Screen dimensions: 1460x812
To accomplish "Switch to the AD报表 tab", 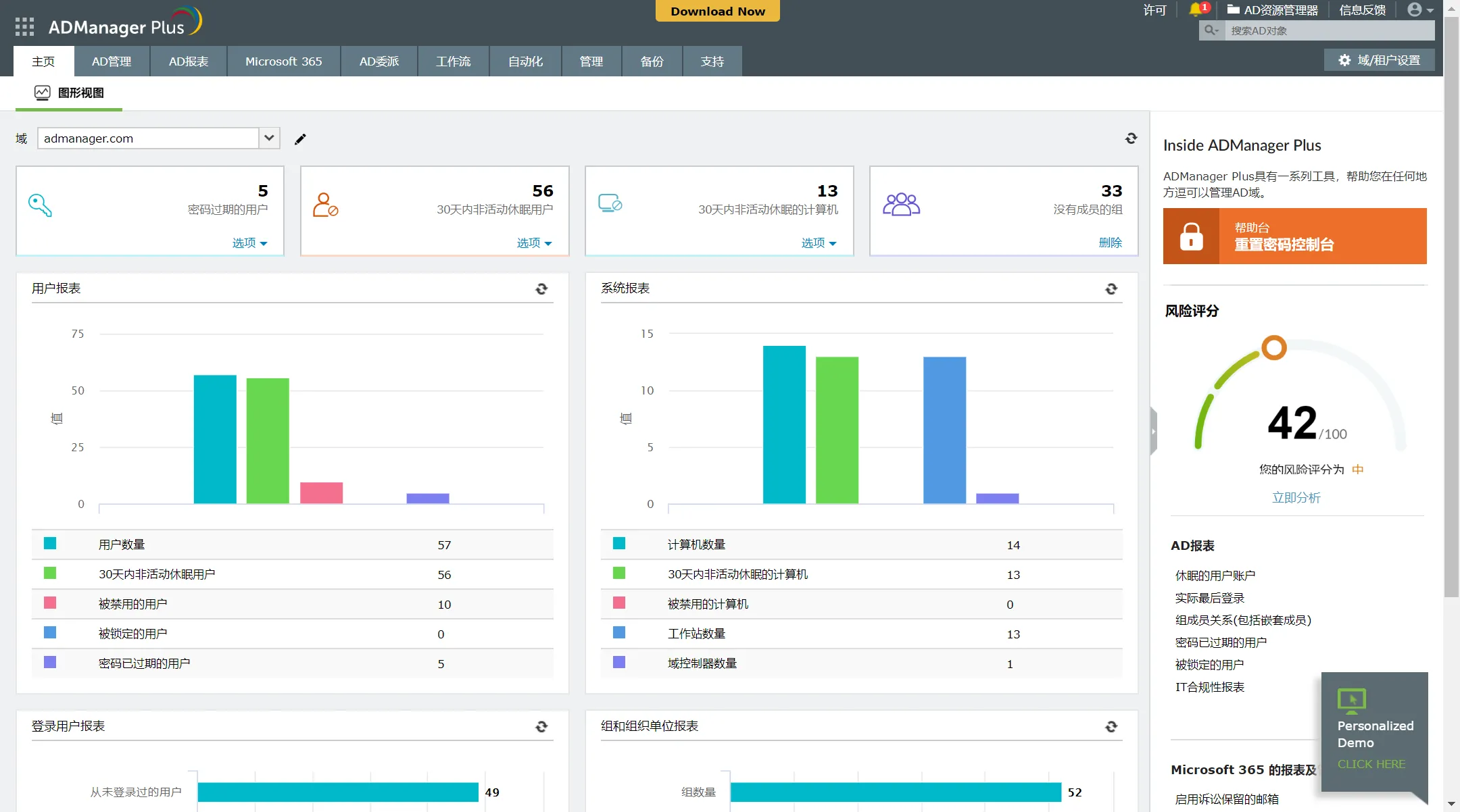I will point(189,61).
